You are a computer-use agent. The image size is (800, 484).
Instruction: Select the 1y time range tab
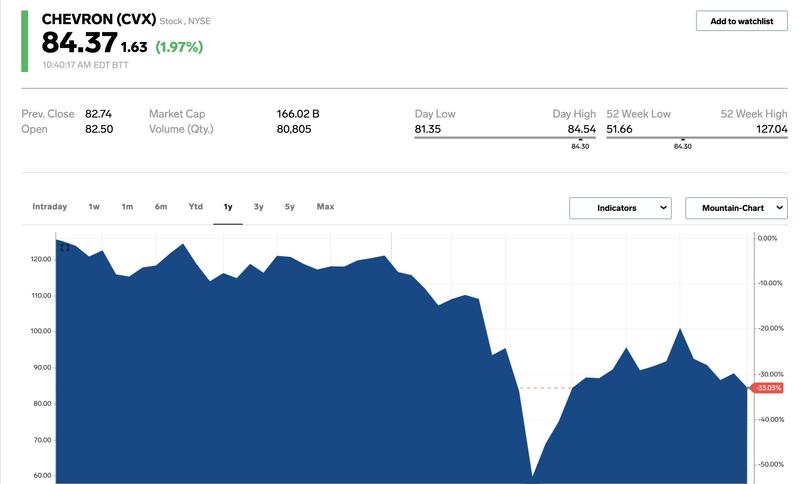pos(228,207)
